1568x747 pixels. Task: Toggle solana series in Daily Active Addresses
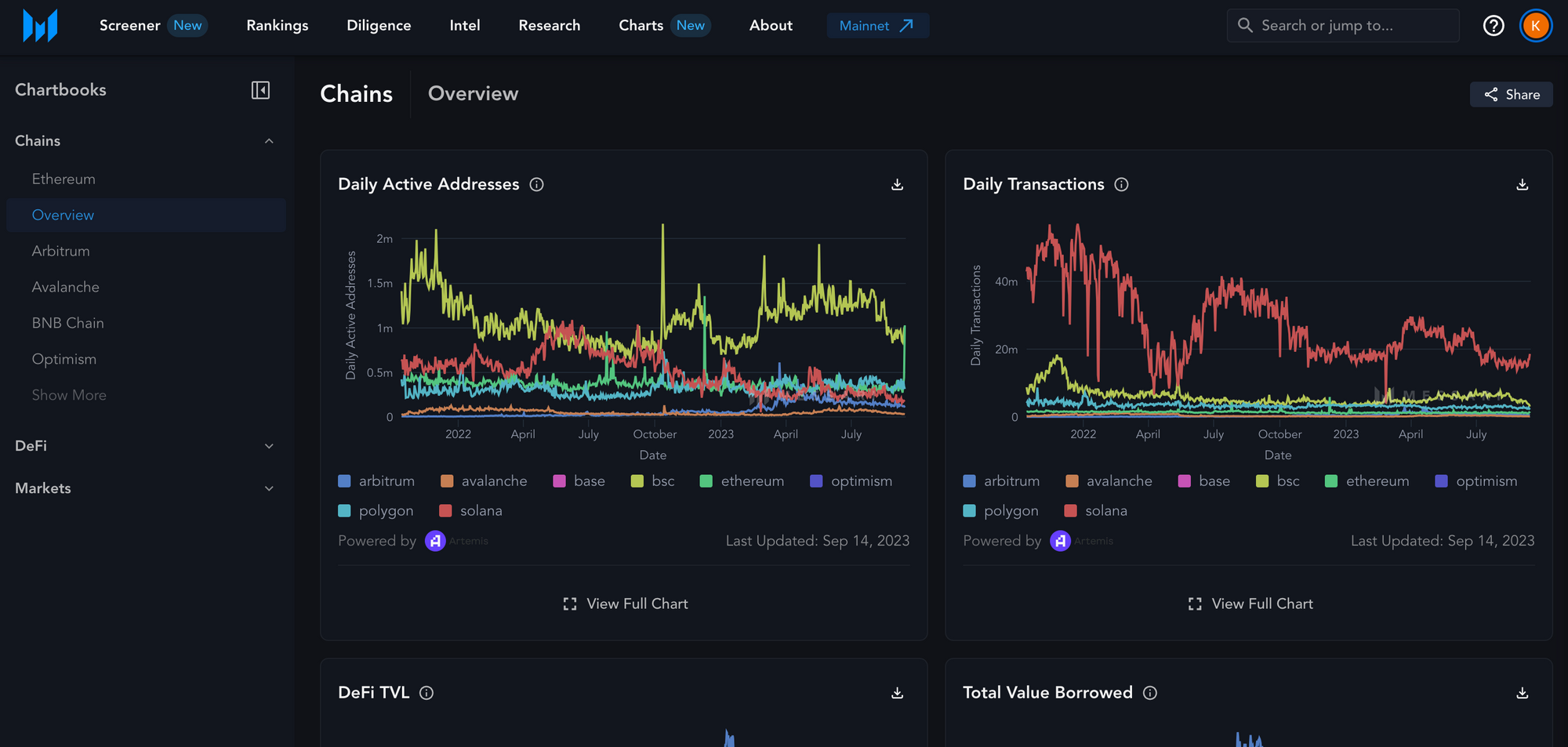point(470,511)
